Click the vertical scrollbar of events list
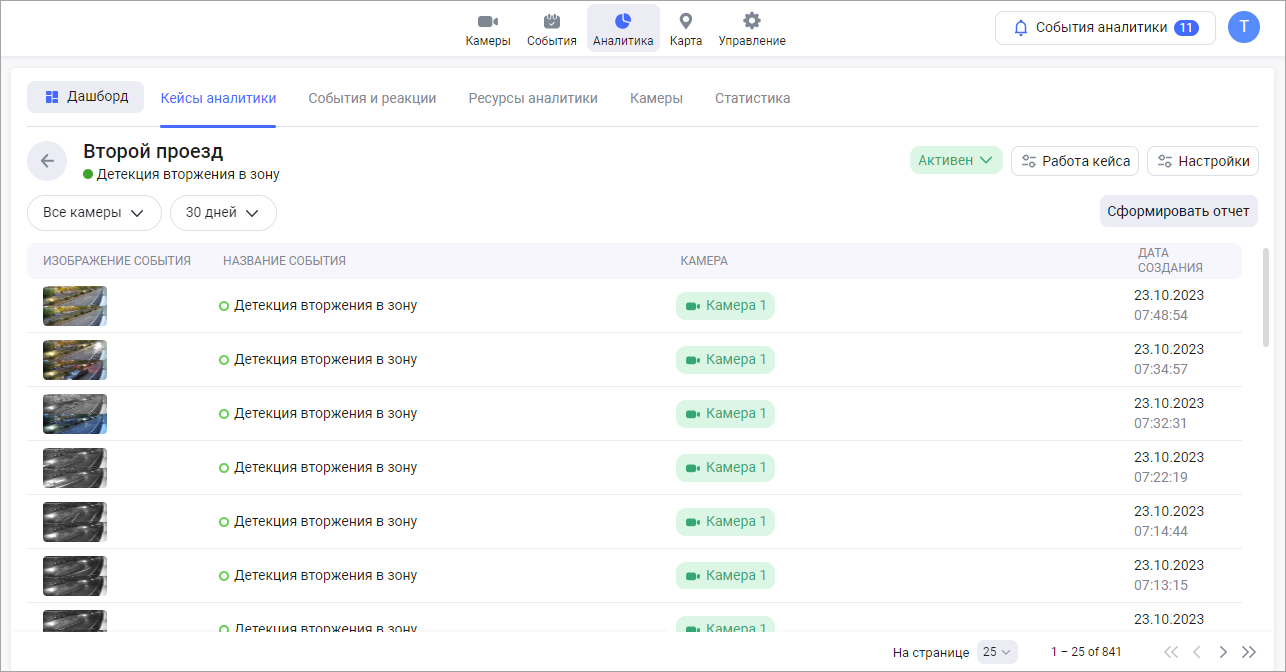The width and height of the screenshot is (1286, 672). 1266,300
